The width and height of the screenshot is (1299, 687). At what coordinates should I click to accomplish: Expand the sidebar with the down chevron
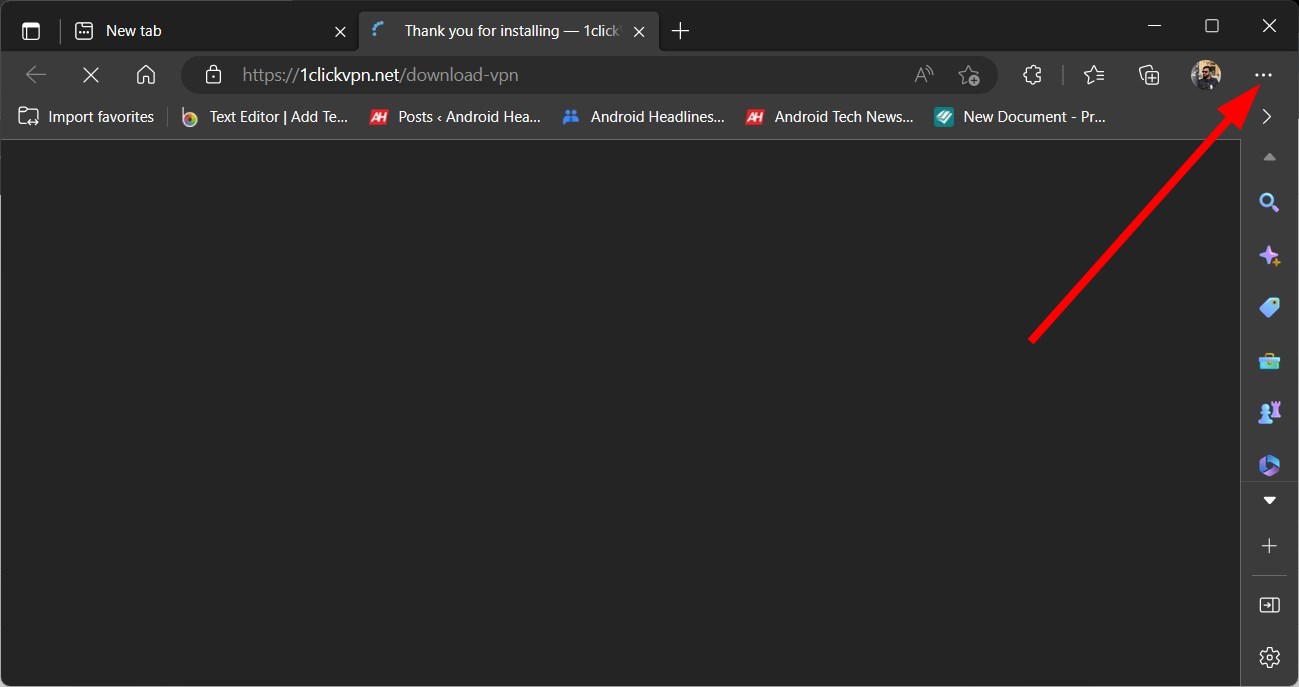click(x=1269, y=499)
